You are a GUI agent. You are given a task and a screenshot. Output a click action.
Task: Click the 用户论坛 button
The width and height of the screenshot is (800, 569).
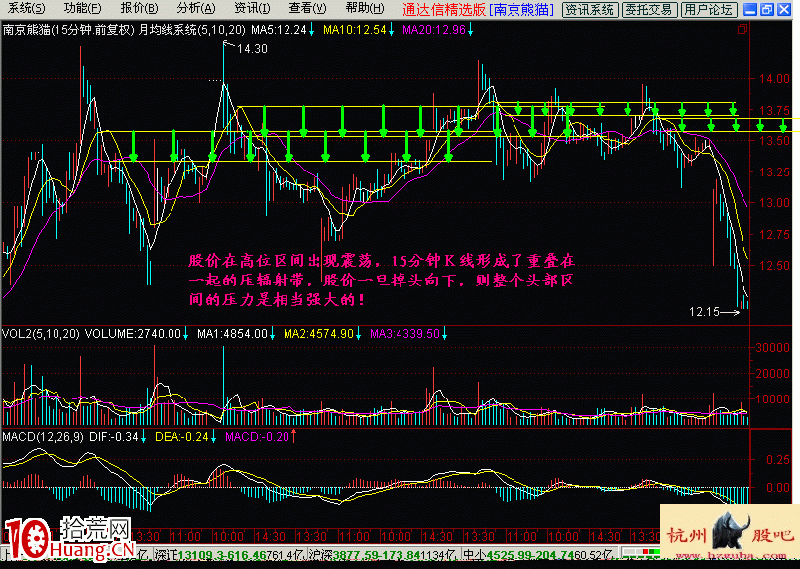coord(709,10)
